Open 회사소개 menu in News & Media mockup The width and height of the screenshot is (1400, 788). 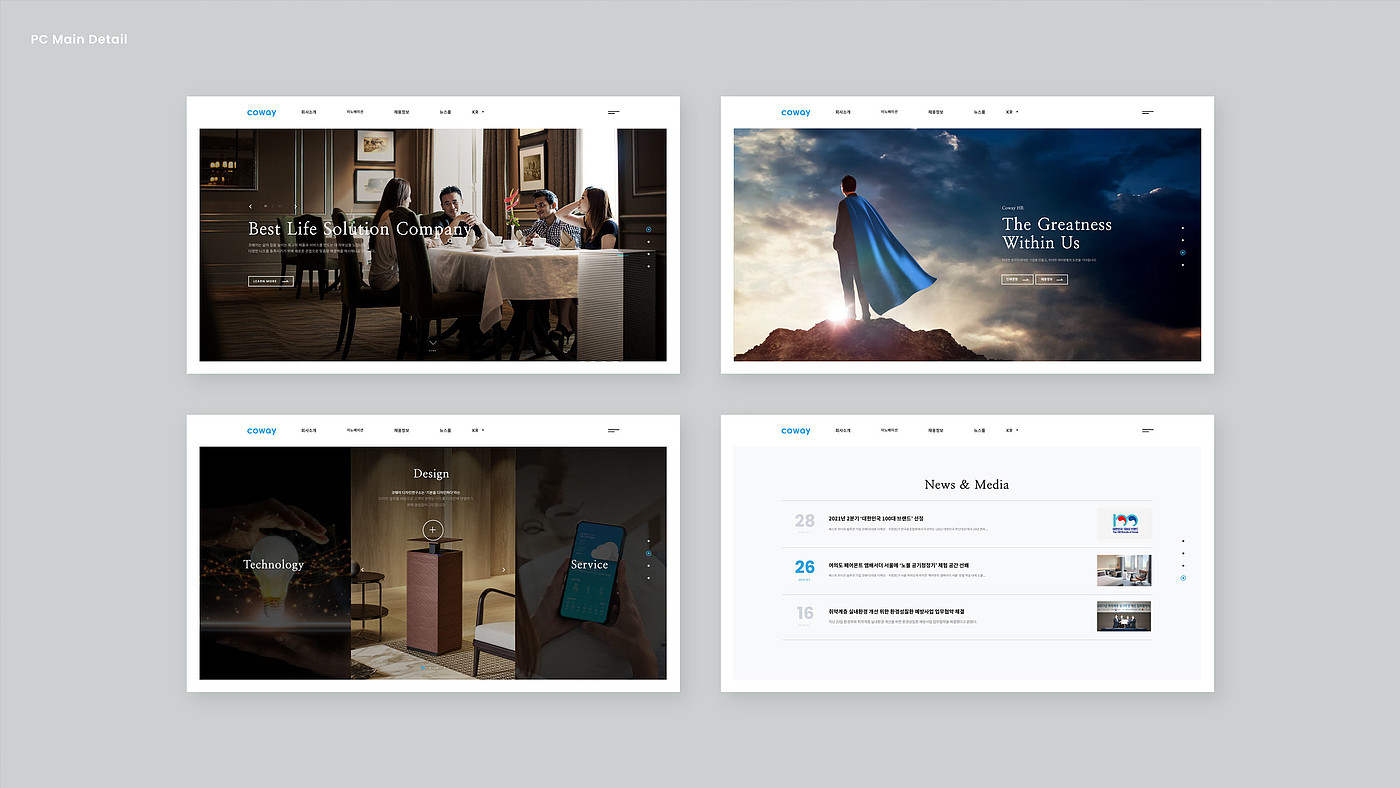coord(843,430)
